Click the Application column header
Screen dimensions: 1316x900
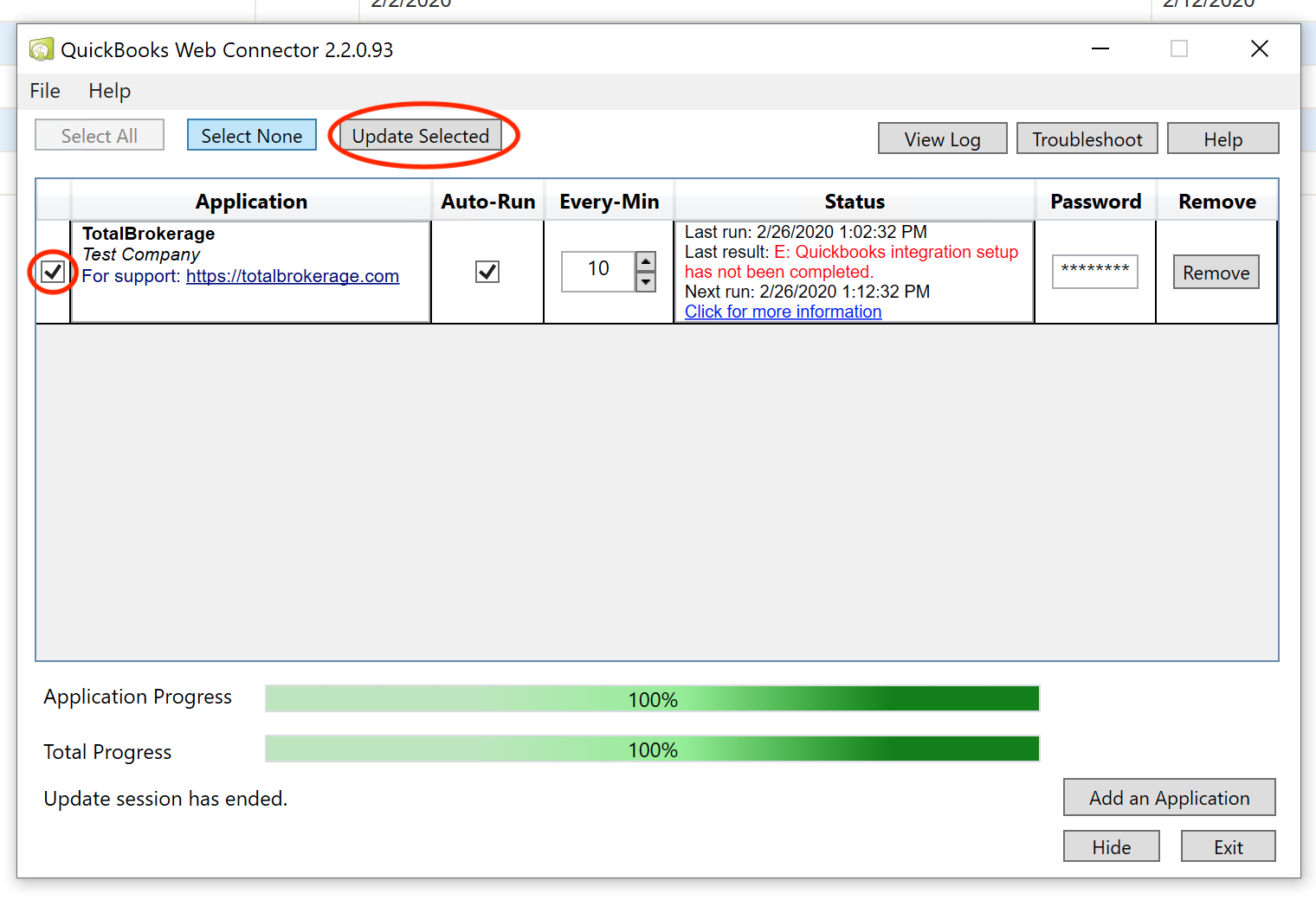(x=251, y=202)
